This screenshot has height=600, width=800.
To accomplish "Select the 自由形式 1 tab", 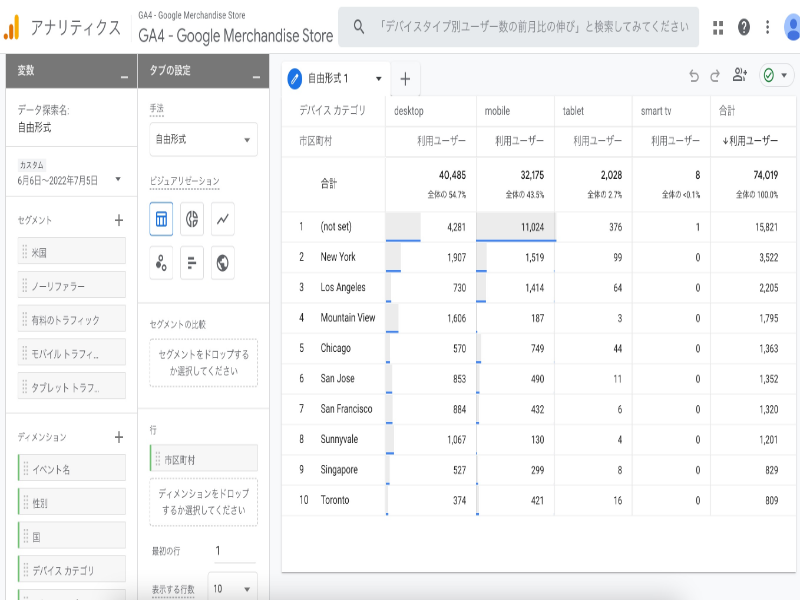I will (337, 79).
